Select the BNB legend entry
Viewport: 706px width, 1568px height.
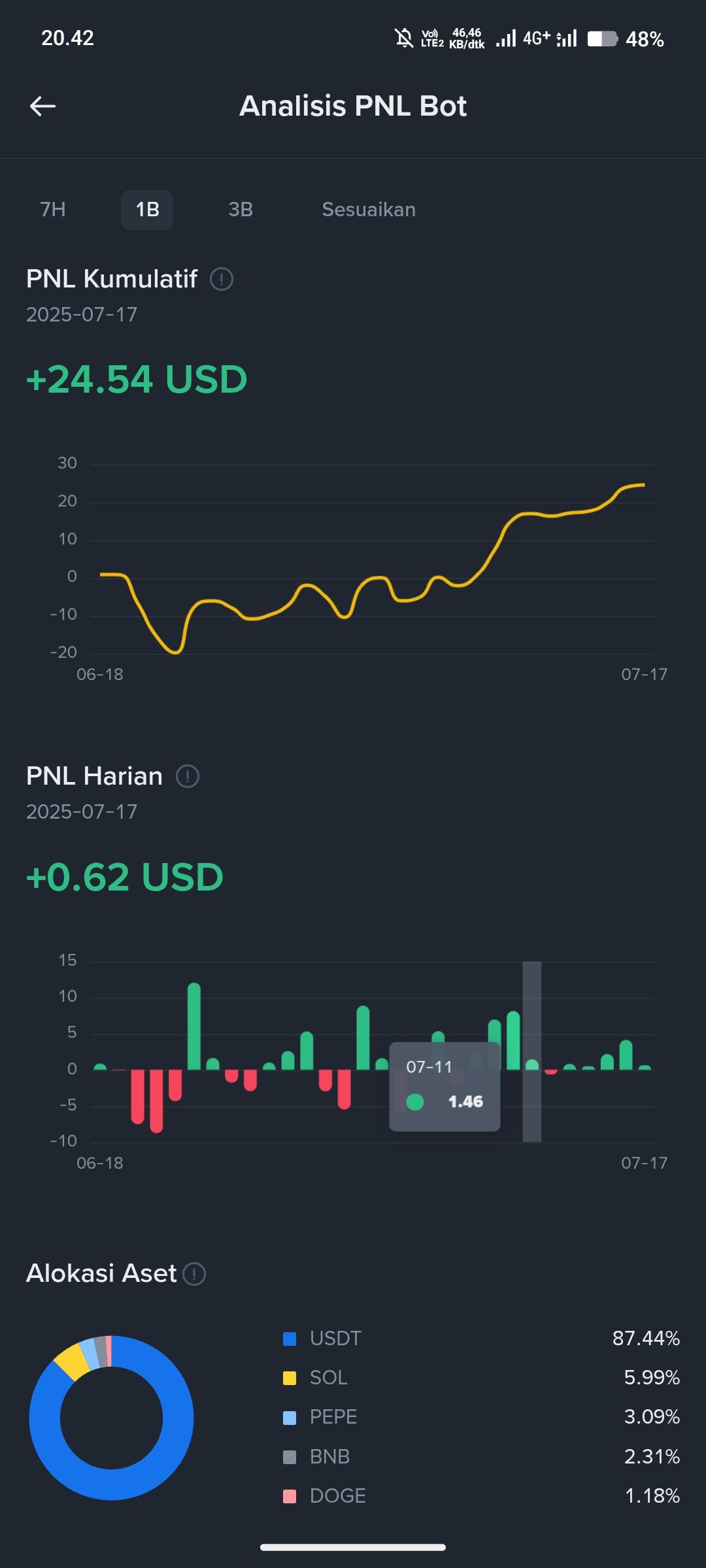pyautogui.click(x=329, y=1456)
